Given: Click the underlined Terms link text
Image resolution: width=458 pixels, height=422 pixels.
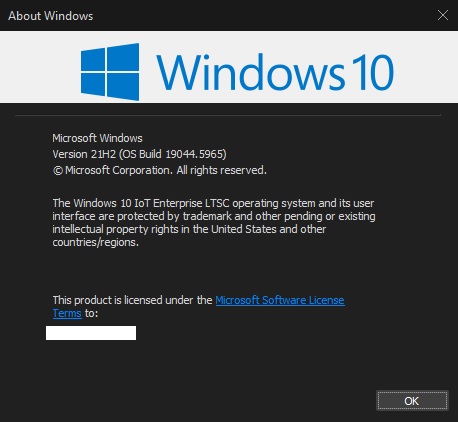Looking at the screenshot, I should [x=67, y=313].
